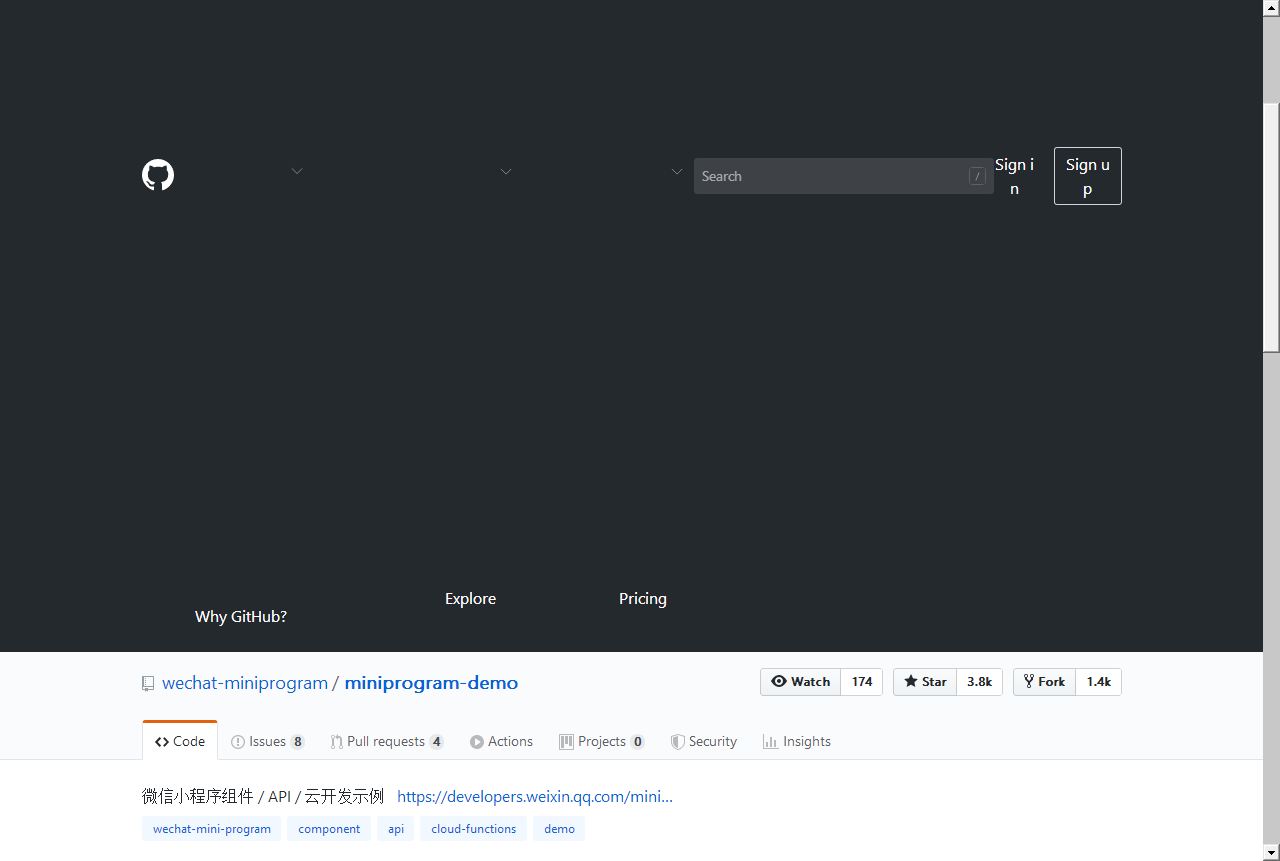Click the Issues count badge 8

[297, 742]
